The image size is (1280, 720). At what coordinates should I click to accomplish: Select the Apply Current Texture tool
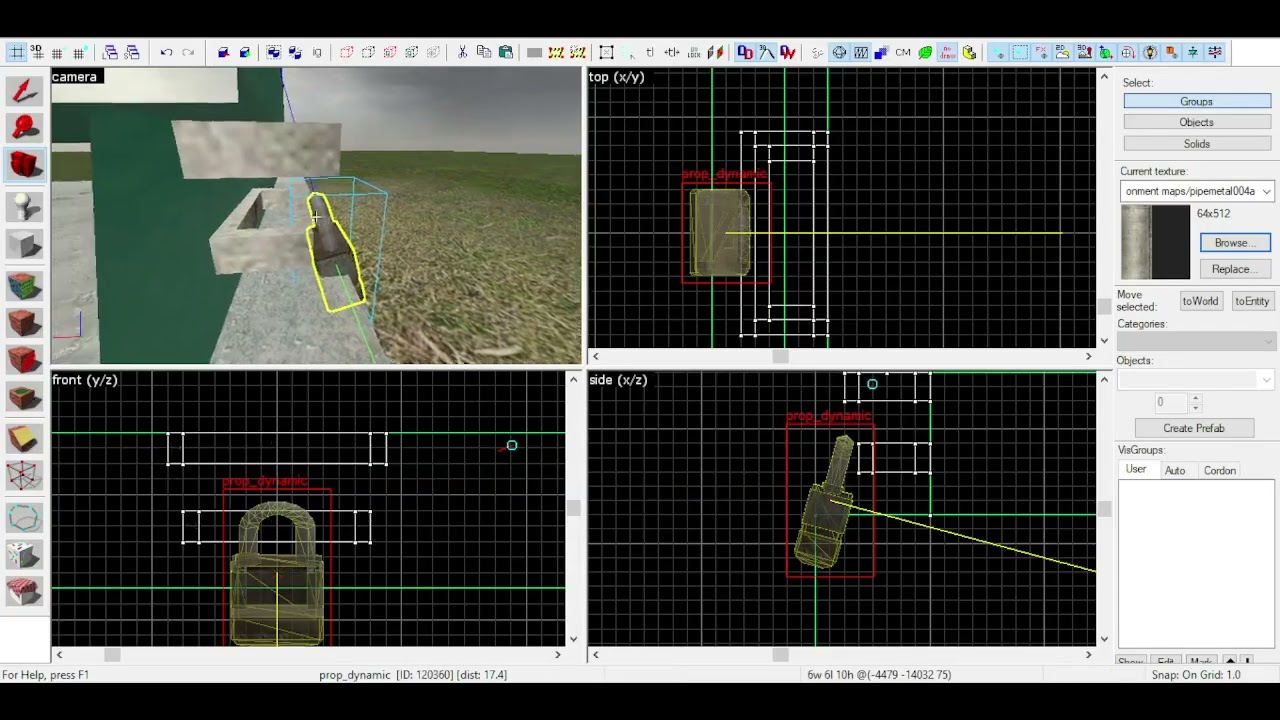(25, 323)
